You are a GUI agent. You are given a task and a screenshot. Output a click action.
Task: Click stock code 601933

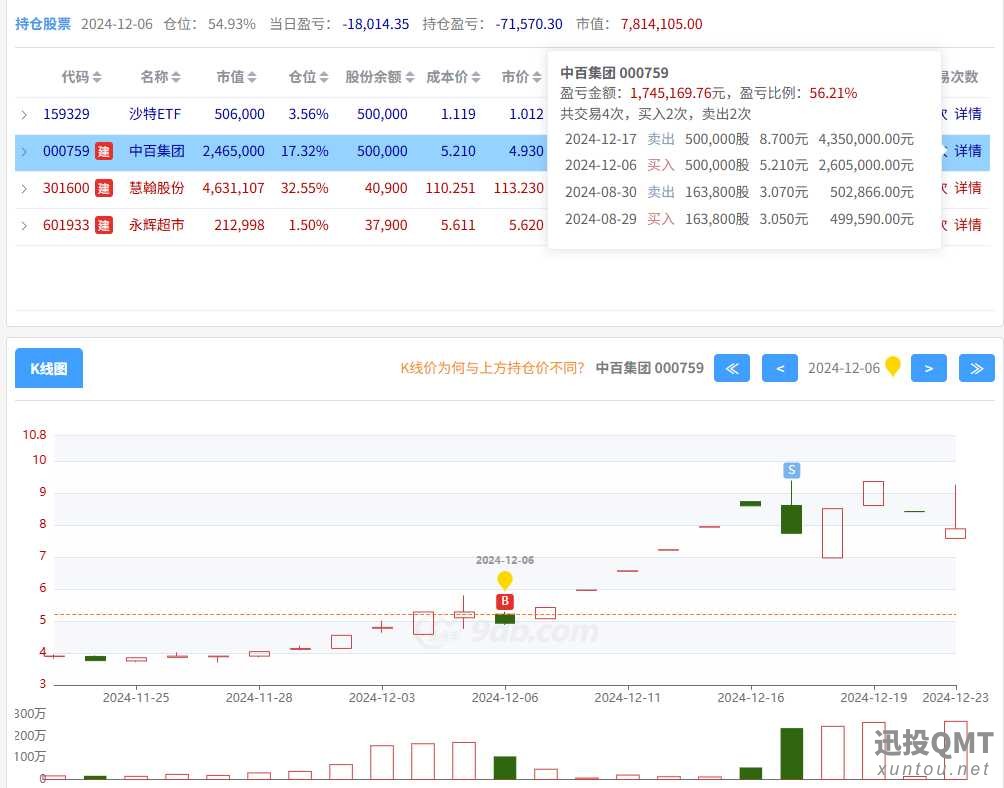pos(66,225)
